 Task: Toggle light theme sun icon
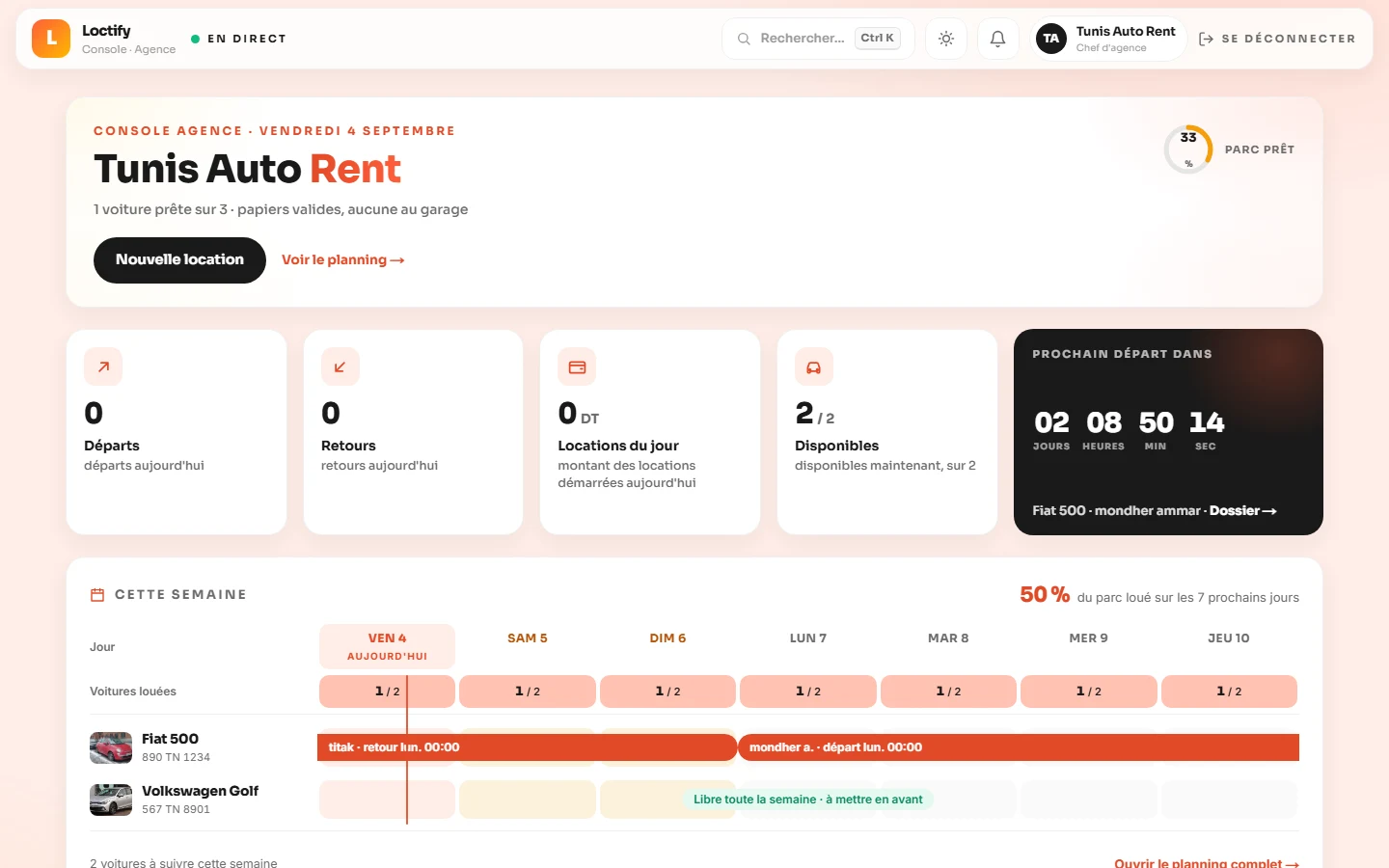[x=946, y=39]
